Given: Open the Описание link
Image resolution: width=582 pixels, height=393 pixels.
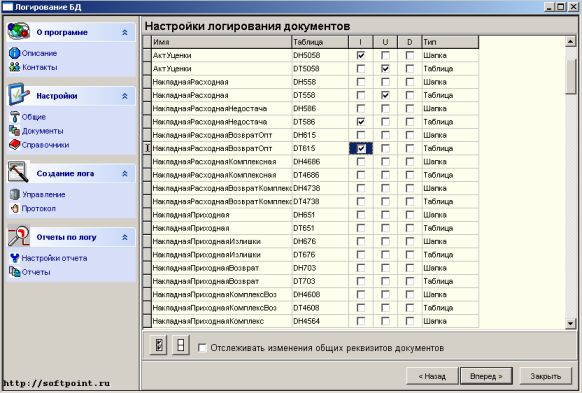Looking at the screenshot, I should [x=39, y=53].
